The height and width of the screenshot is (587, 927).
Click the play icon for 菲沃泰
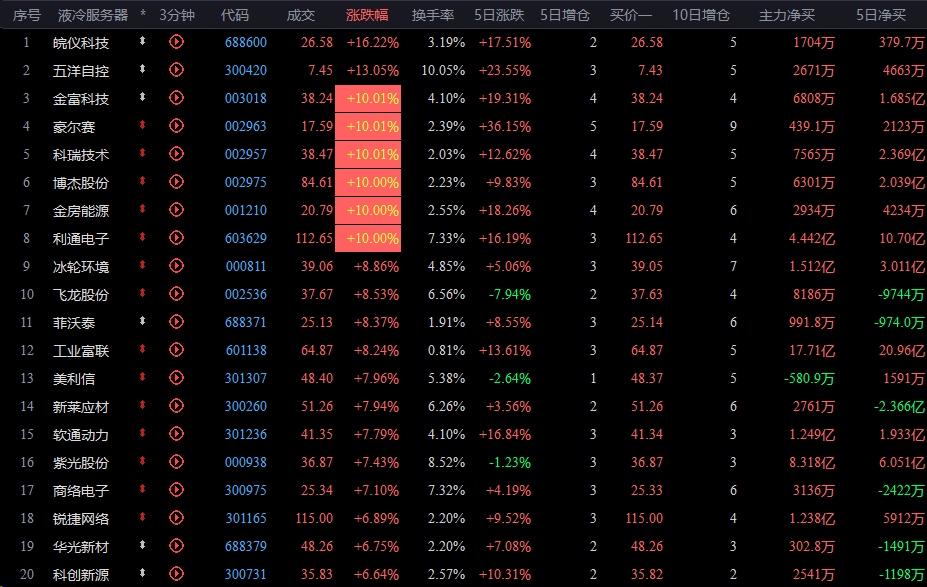point(176,322)
